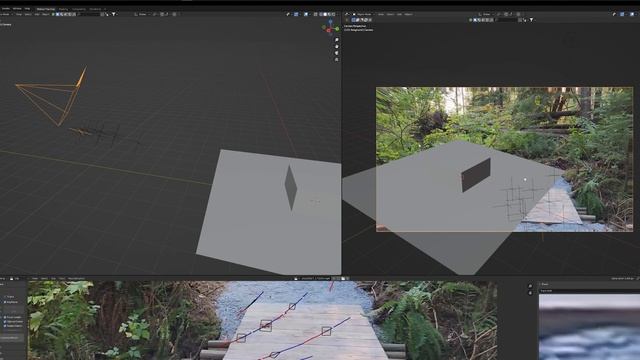The width and height of the screenshot is (640, 360).
Task: Click the green Y axis on navigation gizmo
Action: click(x=337, y=29)
